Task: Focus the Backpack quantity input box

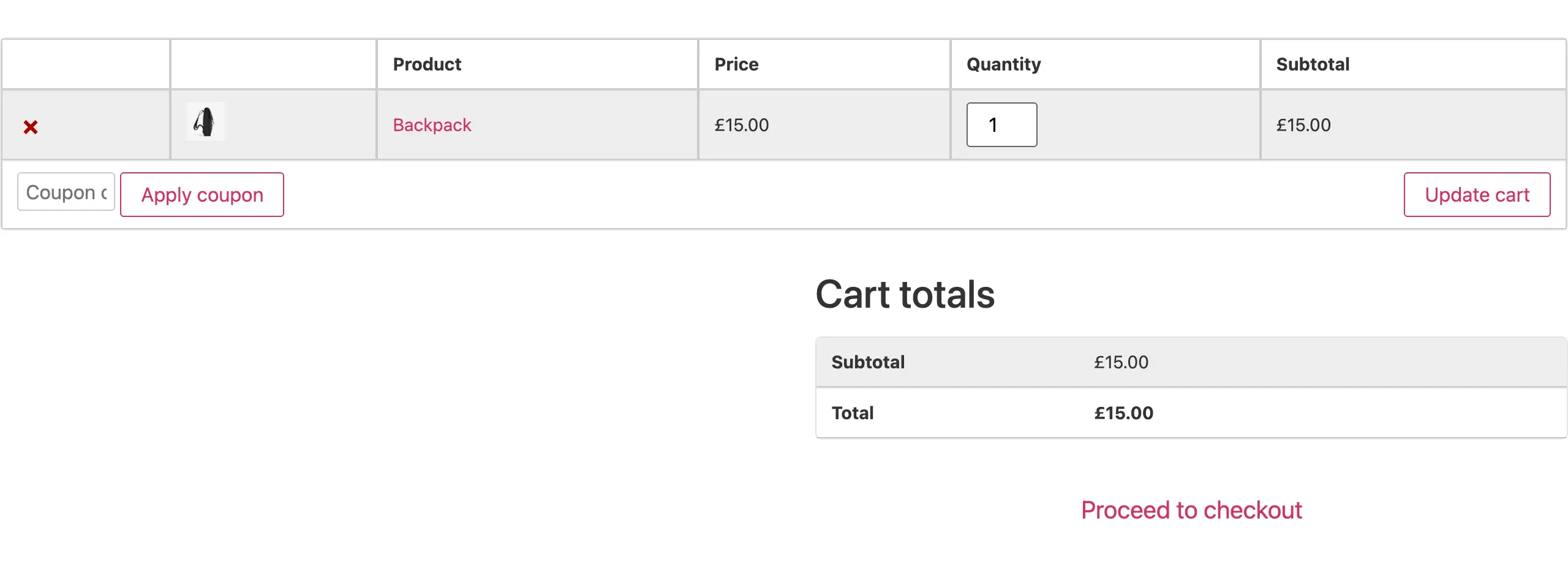Action: point(1001,125)
